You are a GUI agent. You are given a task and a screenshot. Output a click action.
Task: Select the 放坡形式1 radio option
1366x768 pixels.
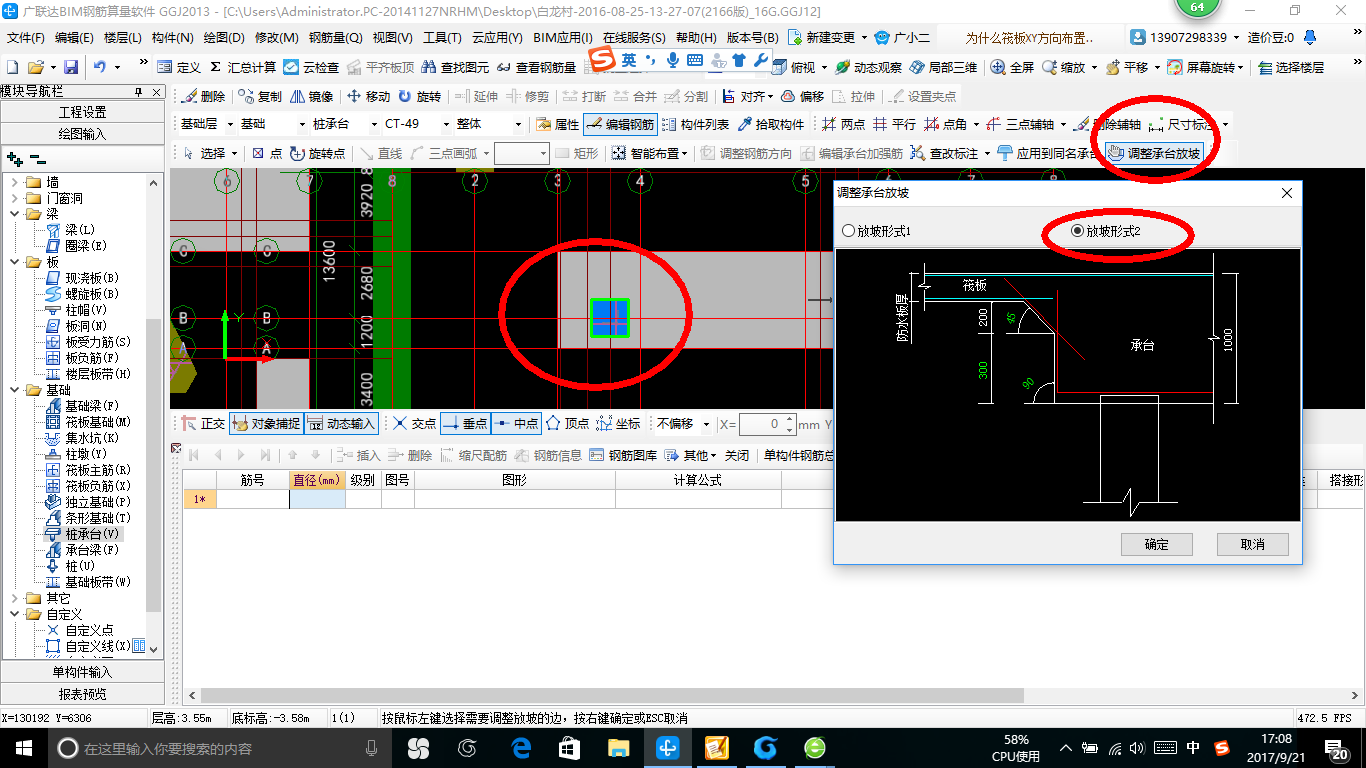[877, 231]
